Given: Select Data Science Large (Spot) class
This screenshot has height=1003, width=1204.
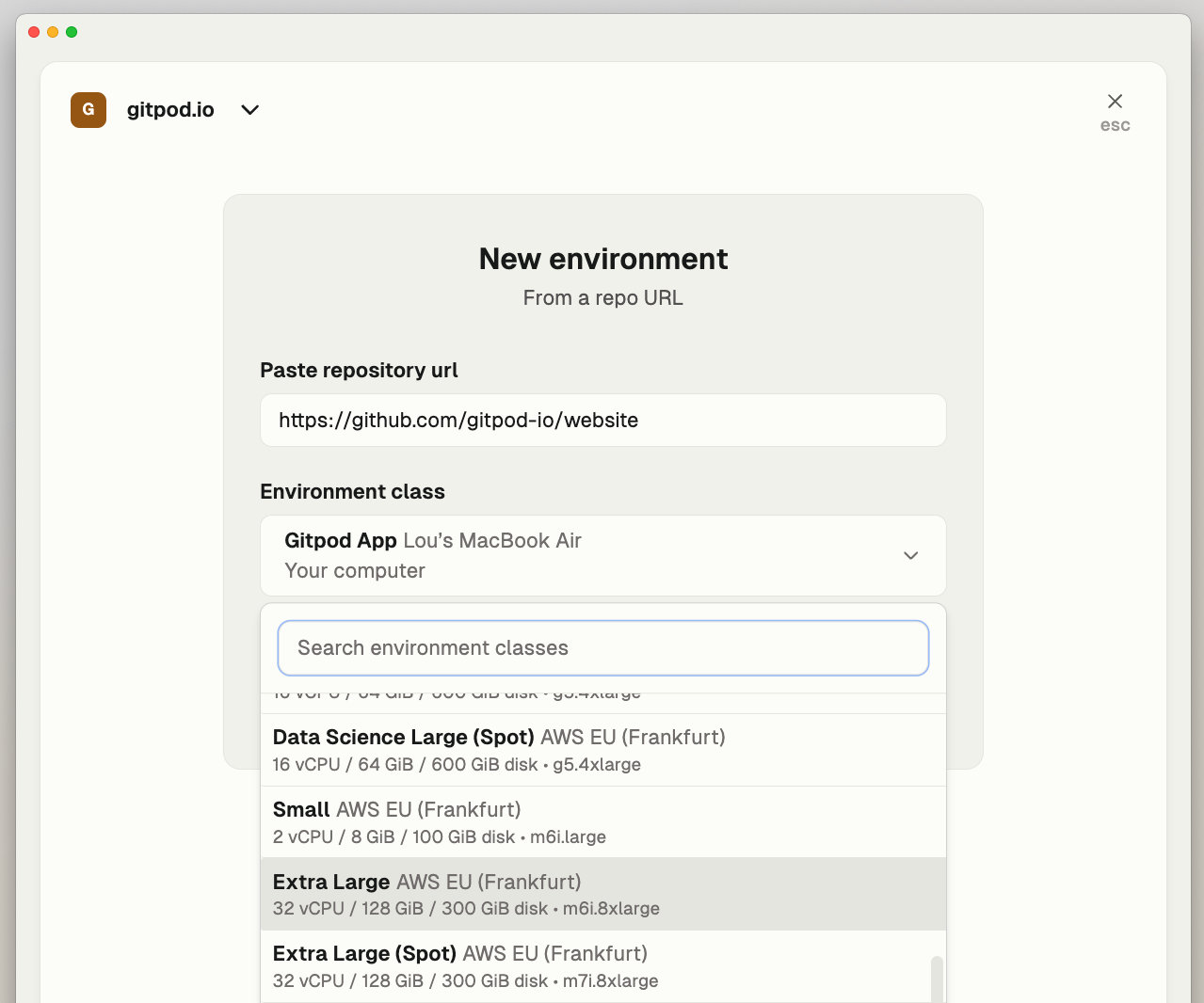Looking at the screenshot, I should click(603, 750).
